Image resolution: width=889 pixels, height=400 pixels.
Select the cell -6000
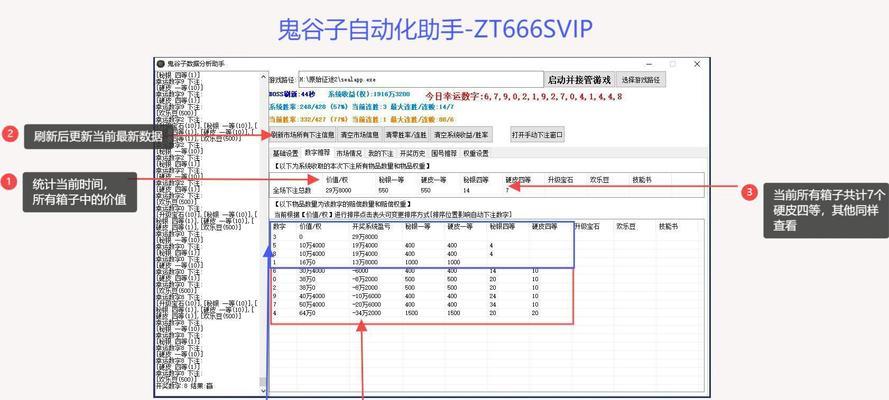point(361,271)
